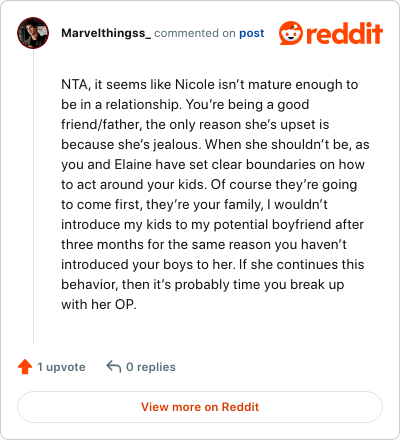
Task: Open the Marvelthingss_ profile avatar
Action: click(33, 33)
